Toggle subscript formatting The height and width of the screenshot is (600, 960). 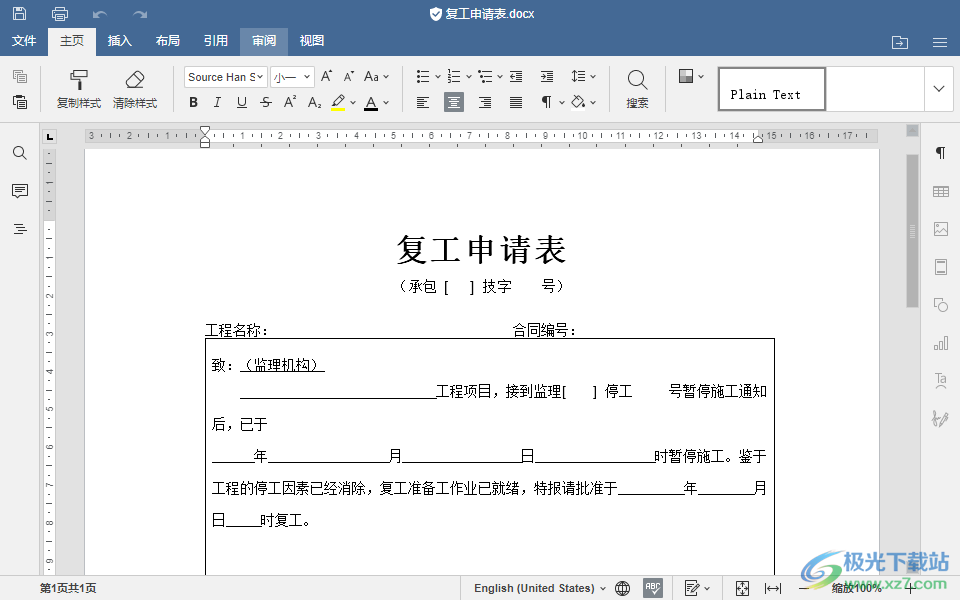click(x=314, y=102)
